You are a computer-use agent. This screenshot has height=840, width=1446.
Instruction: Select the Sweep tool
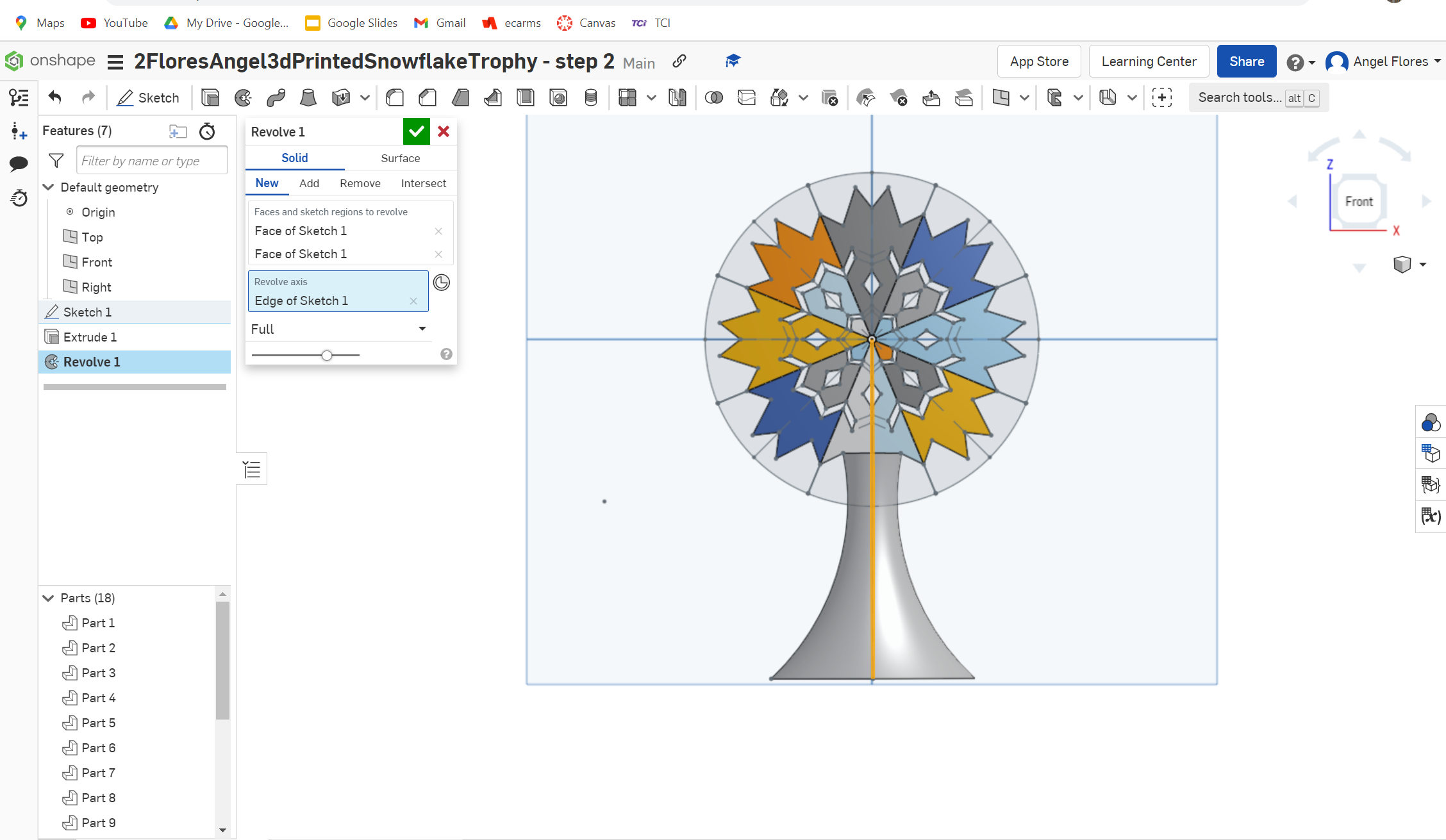click(x=276, y=97)
